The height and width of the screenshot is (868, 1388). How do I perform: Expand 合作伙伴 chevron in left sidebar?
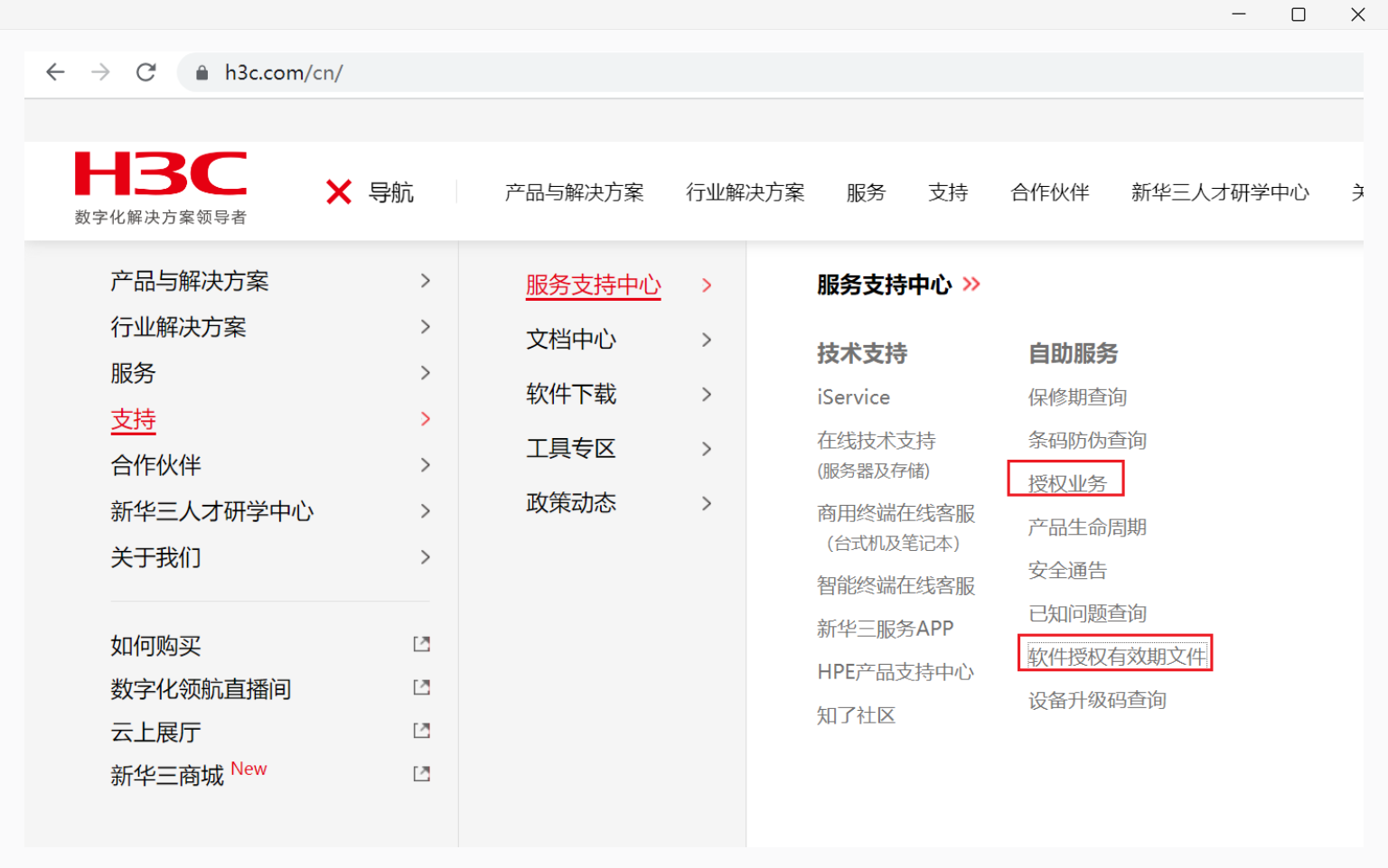click(x=426, y=465)
